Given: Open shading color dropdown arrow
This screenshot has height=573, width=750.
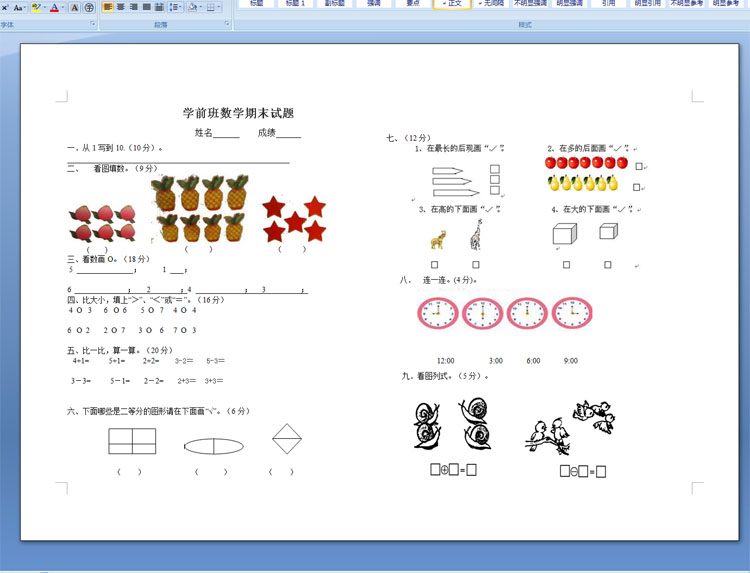Looking at the screenshot, I should pos(200,7).
